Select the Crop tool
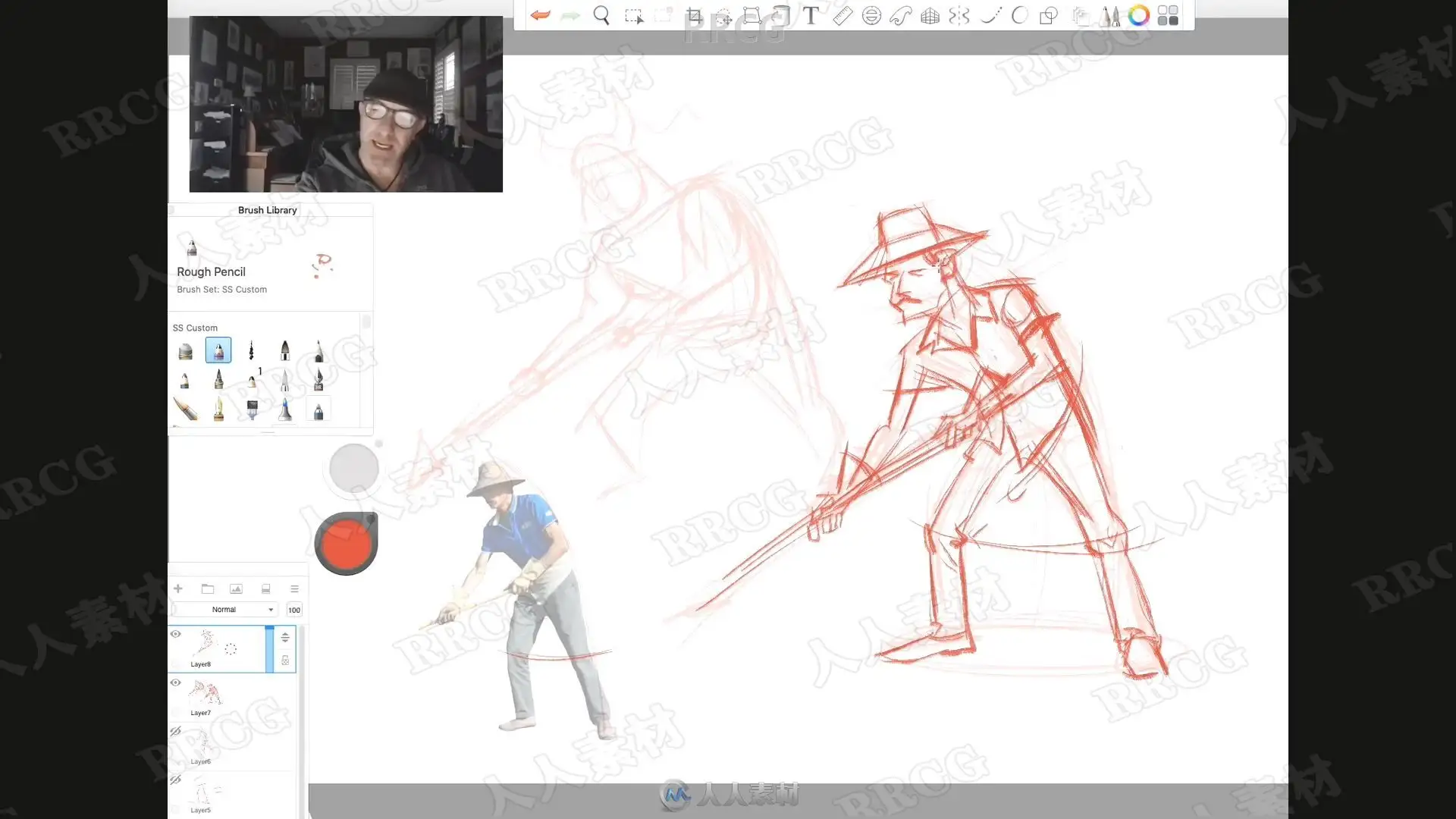 pos(694,15)
